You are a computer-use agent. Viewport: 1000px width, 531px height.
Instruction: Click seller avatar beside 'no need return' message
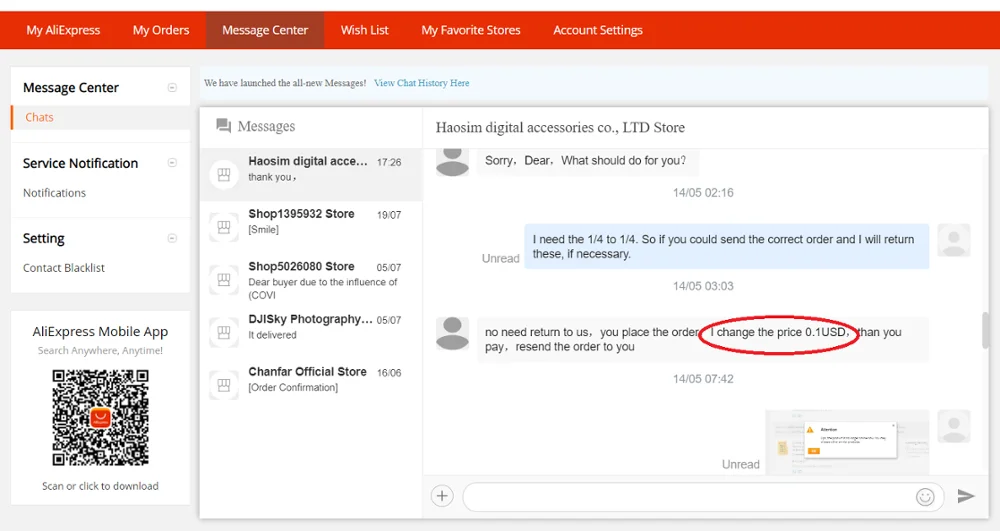click(x=452, y=333)
